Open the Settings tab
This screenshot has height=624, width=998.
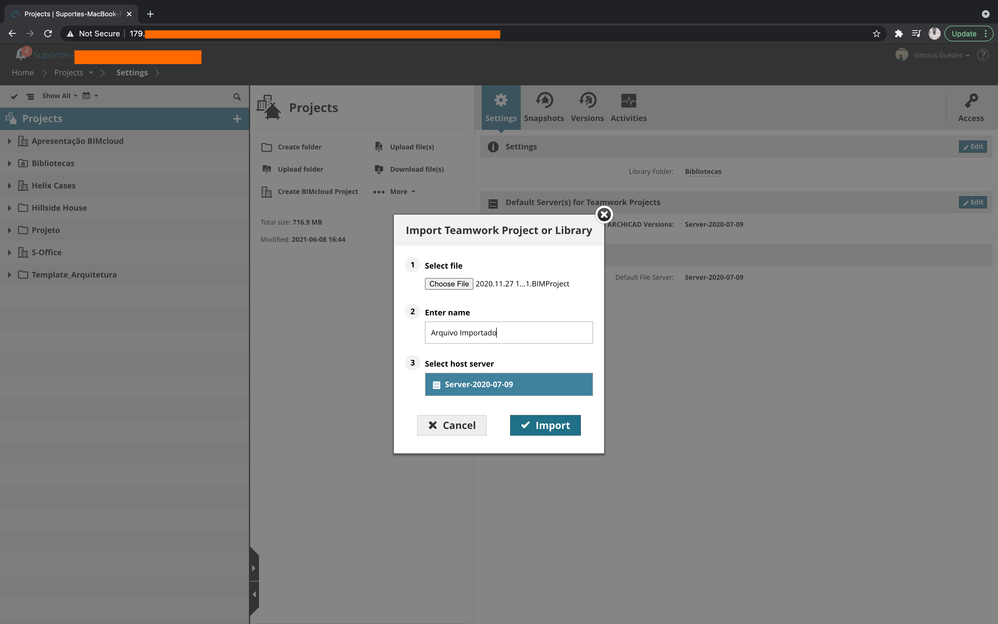(501, 108)
